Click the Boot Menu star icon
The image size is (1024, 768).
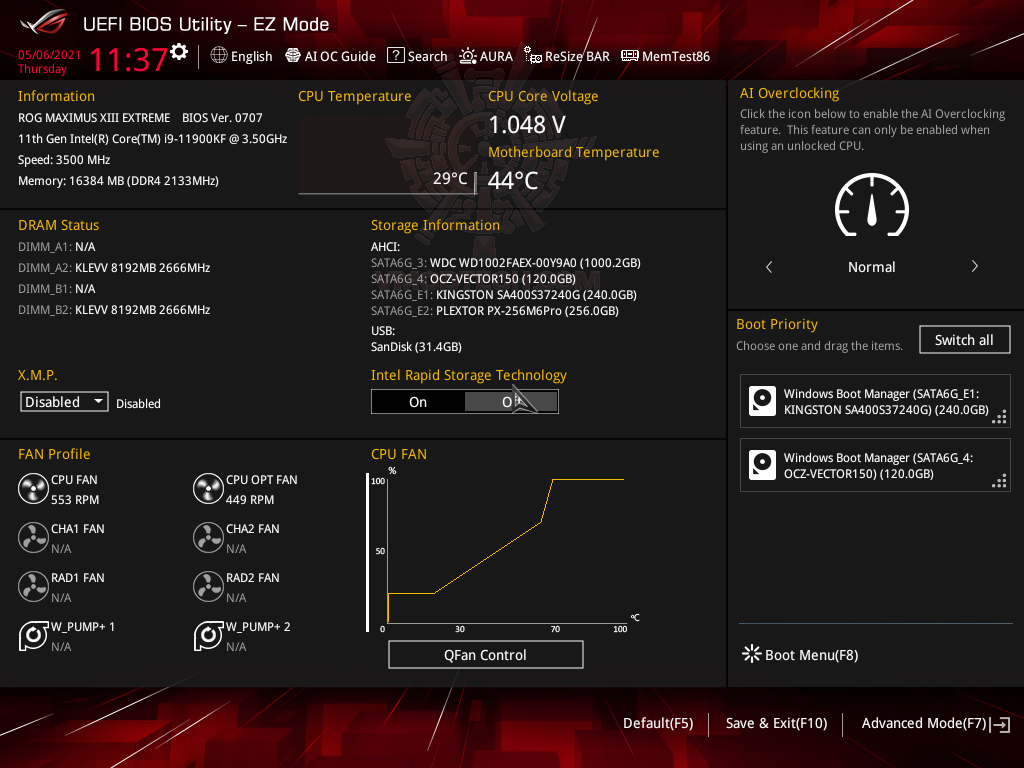pyautogui.click(x=752, y=654)
